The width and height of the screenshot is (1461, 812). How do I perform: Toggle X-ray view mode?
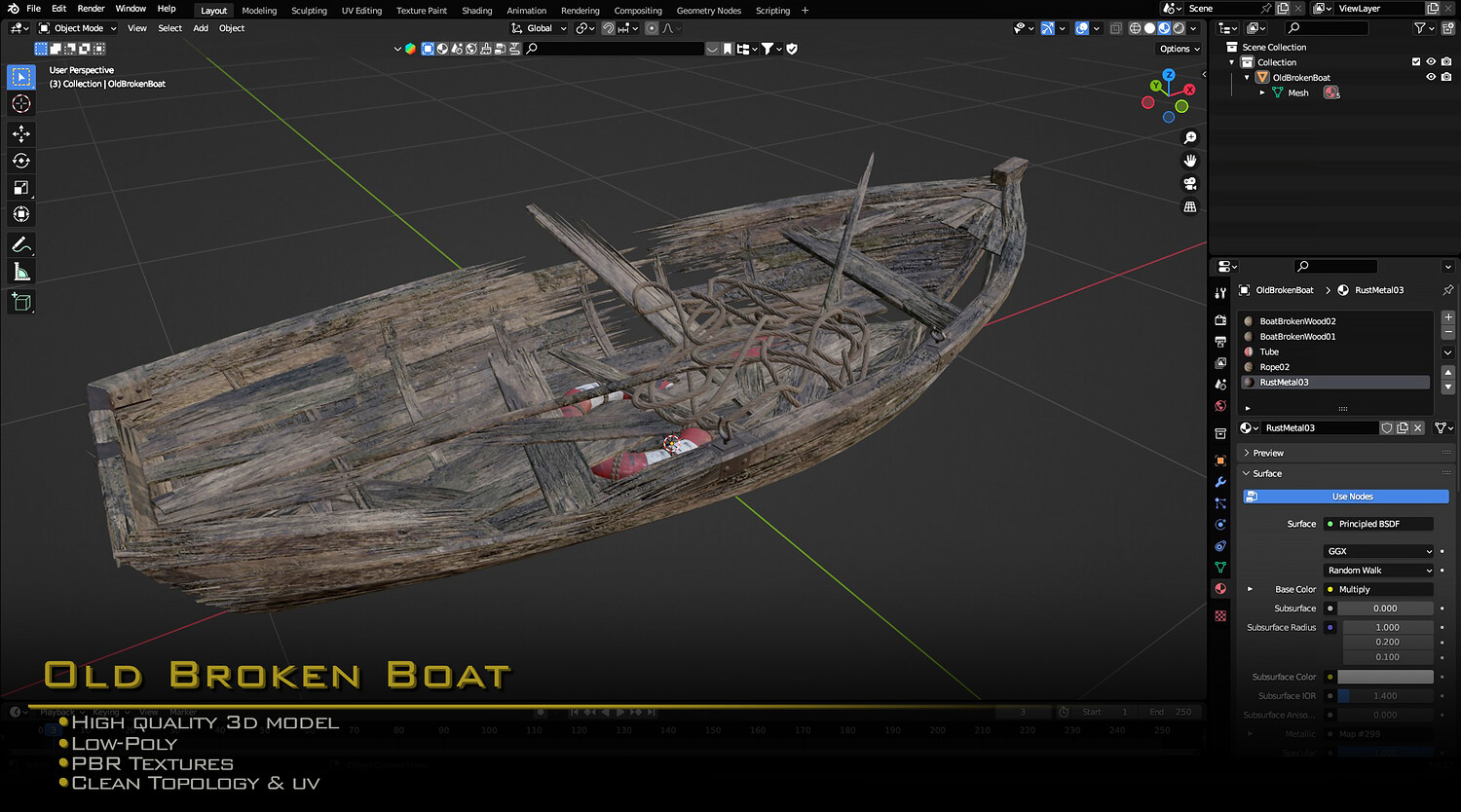click(x=1116, y=28)
